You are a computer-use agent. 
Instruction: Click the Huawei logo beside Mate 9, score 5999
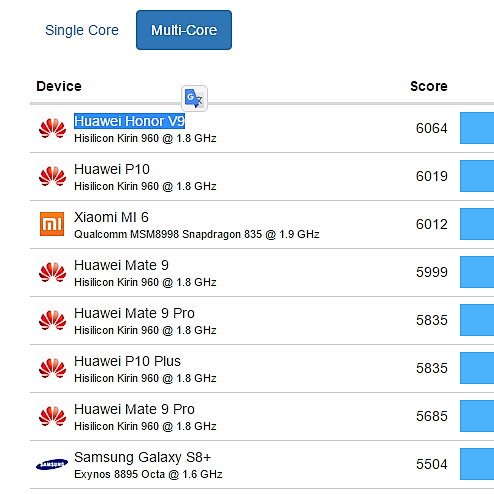tap(52, 272)
